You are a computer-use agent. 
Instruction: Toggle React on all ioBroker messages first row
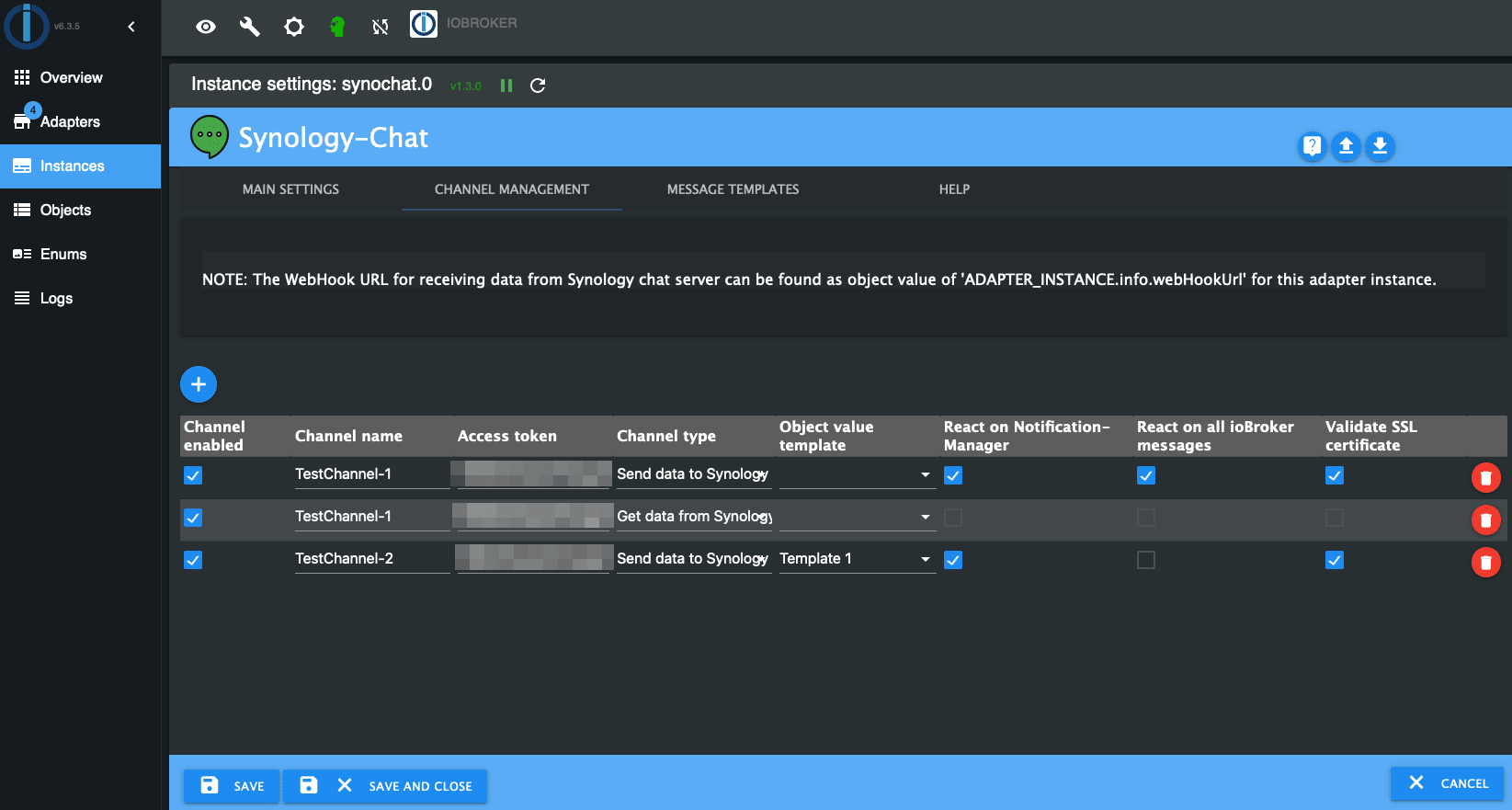[x=1146, y=475]
